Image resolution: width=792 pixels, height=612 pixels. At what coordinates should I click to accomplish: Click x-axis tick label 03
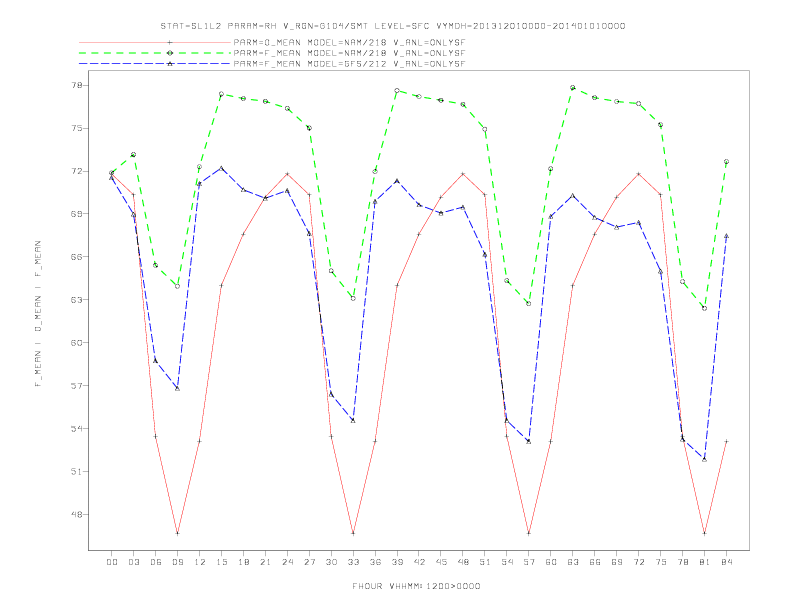coord(133,562)
